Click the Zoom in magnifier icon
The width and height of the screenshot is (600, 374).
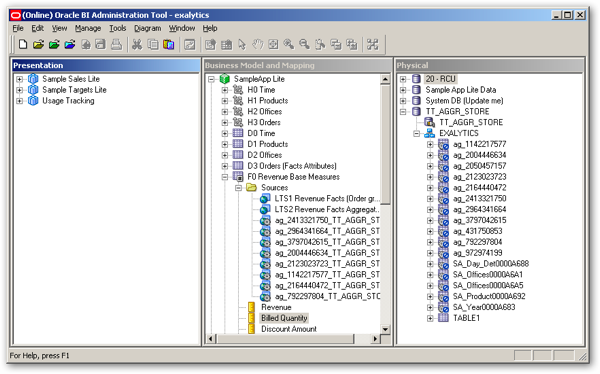tap(289, 44)
